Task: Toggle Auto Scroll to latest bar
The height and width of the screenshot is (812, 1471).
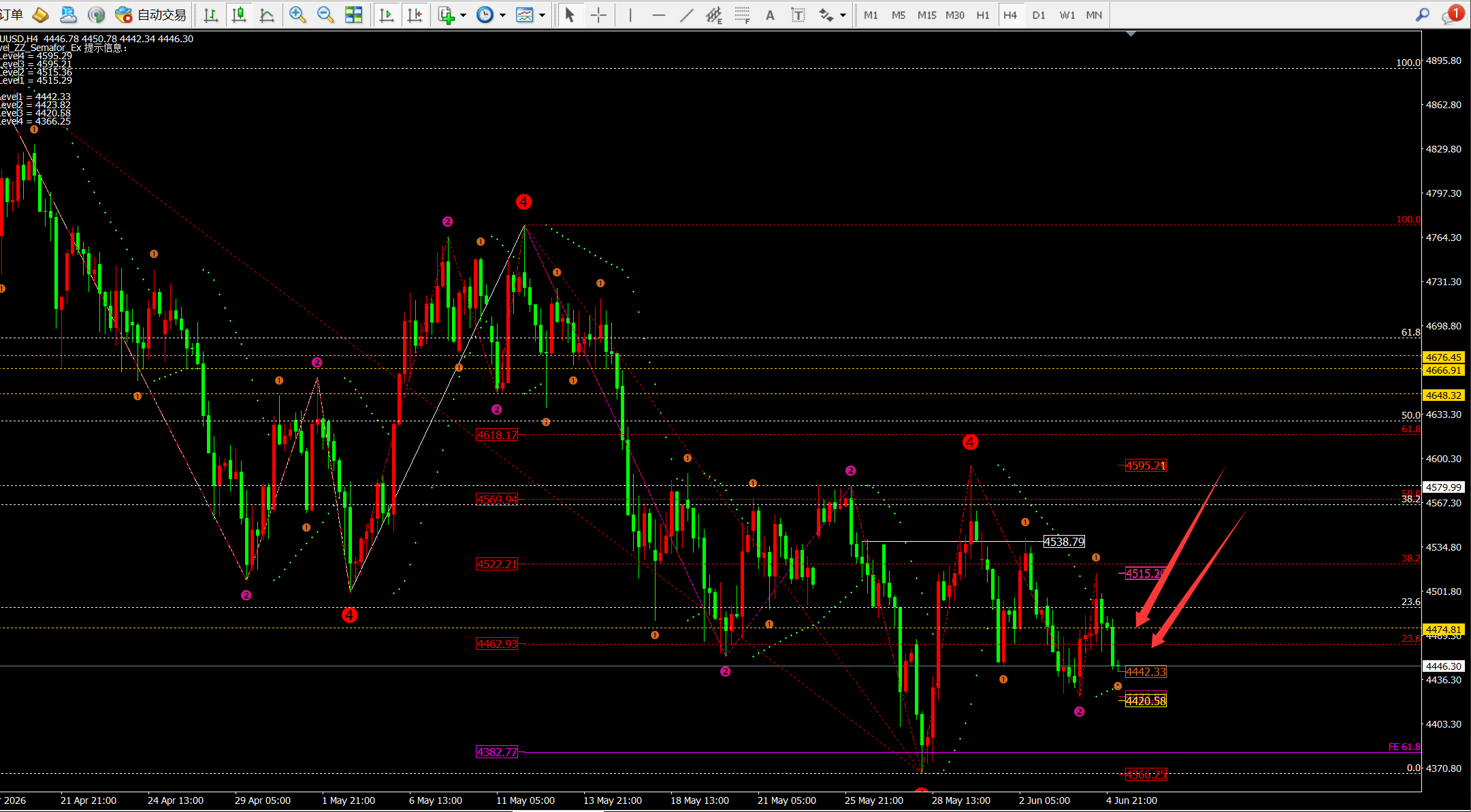Action: pyautogui.click(x=387, y=14)
